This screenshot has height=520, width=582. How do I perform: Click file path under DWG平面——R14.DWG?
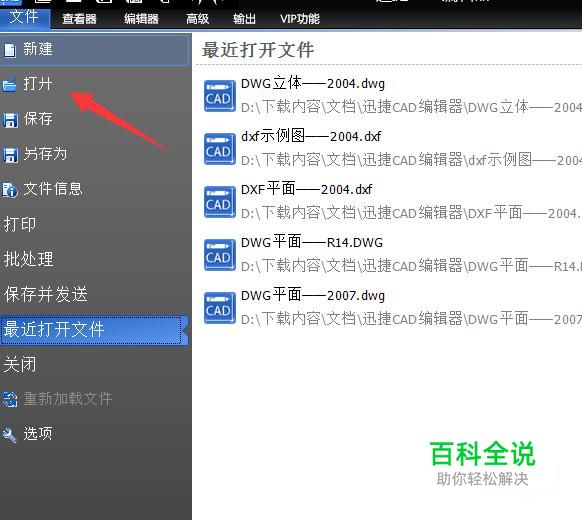pos(411,266)
